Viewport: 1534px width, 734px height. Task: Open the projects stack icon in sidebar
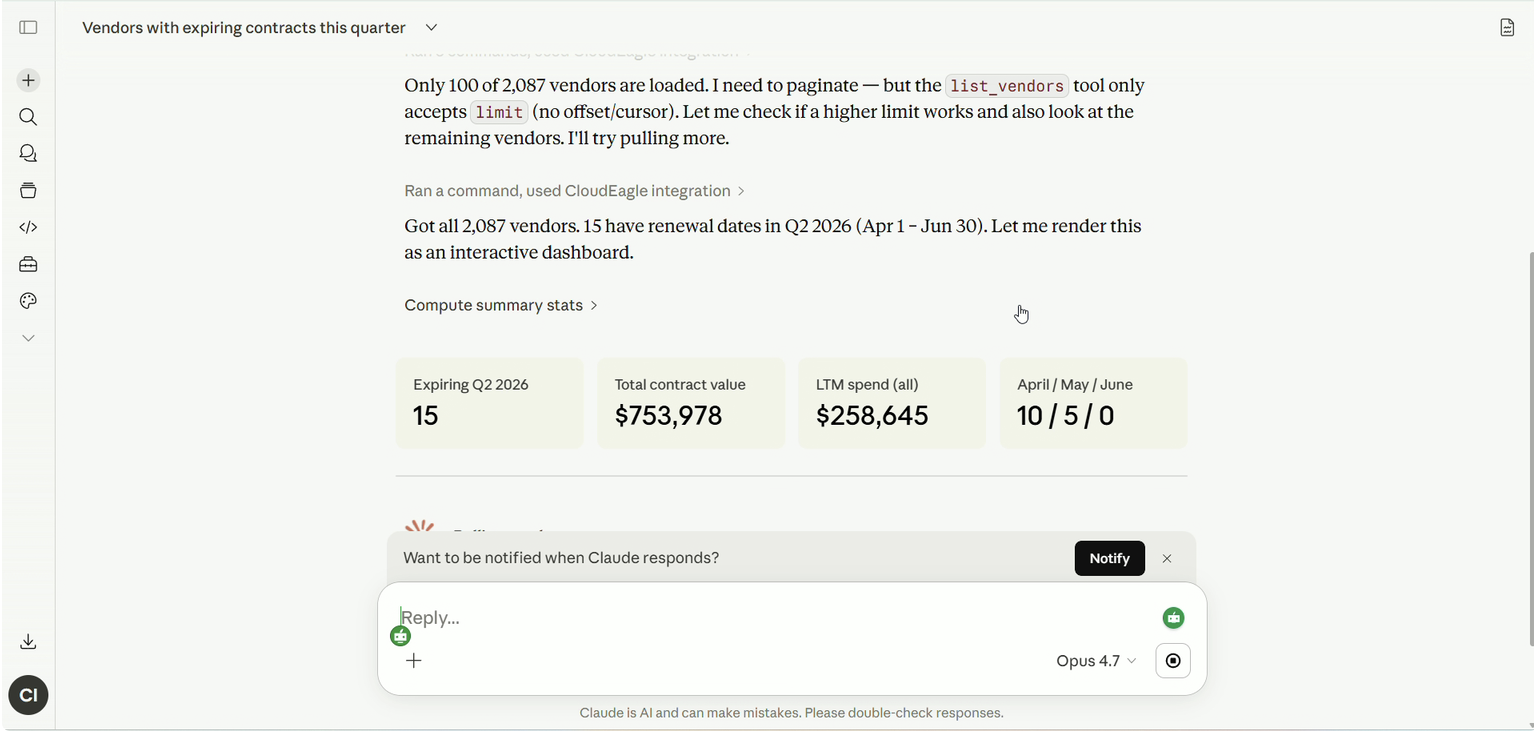[x=28, y=190]
